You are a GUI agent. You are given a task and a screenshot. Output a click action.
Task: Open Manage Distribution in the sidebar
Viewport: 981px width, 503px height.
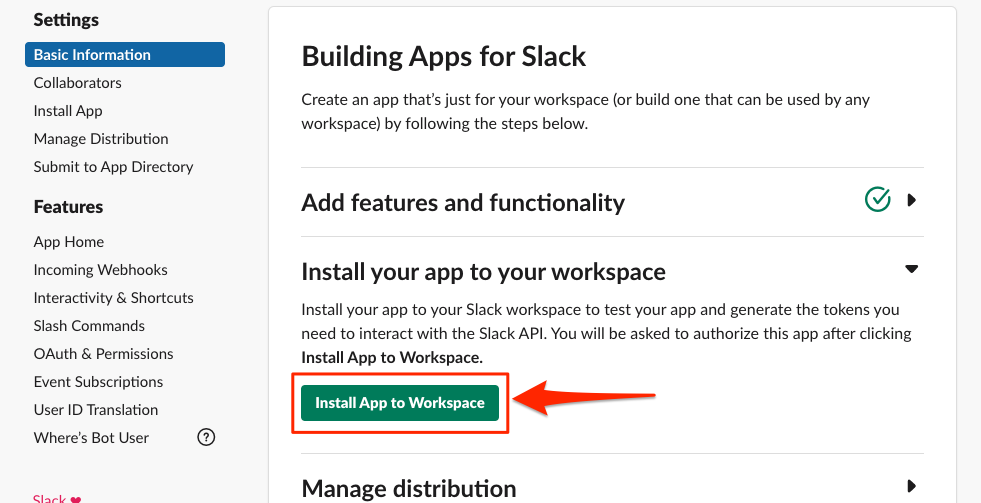[101, 139]
